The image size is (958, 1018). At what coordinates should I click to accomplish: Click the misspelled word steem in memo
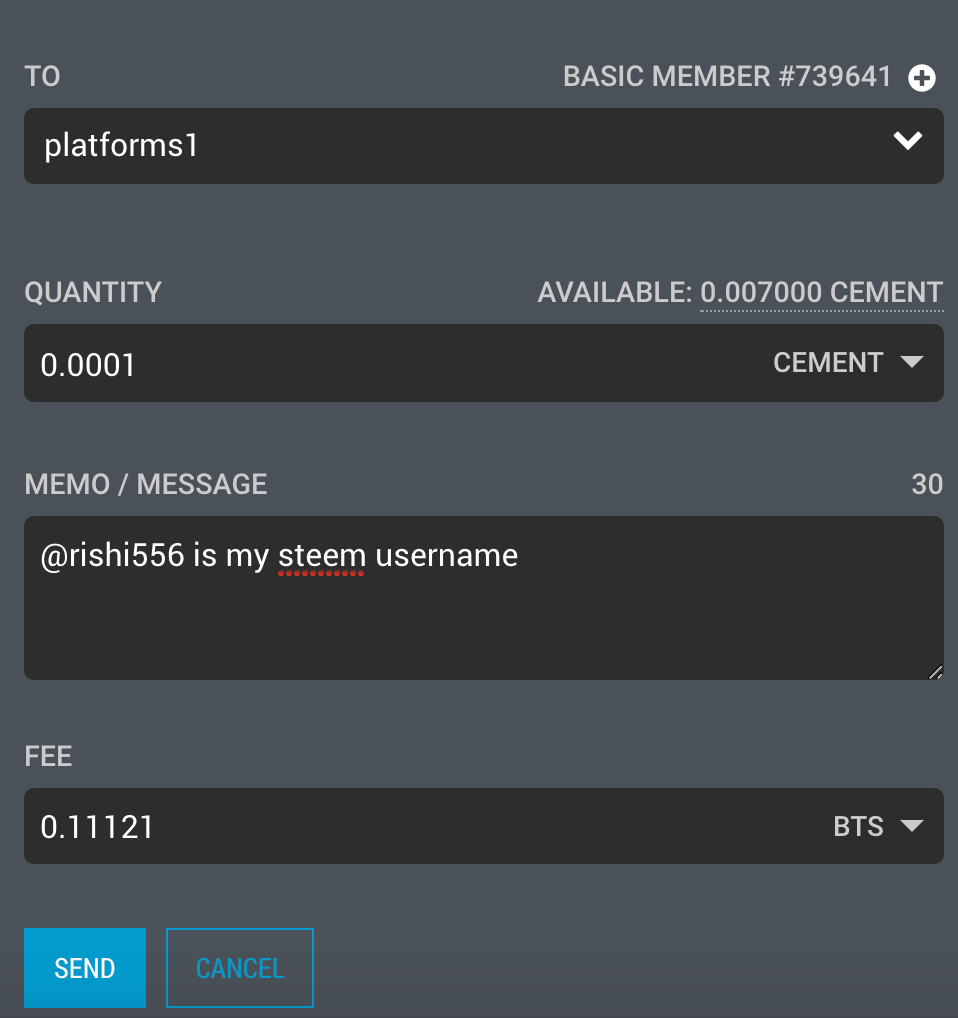(x=322, y=556)
